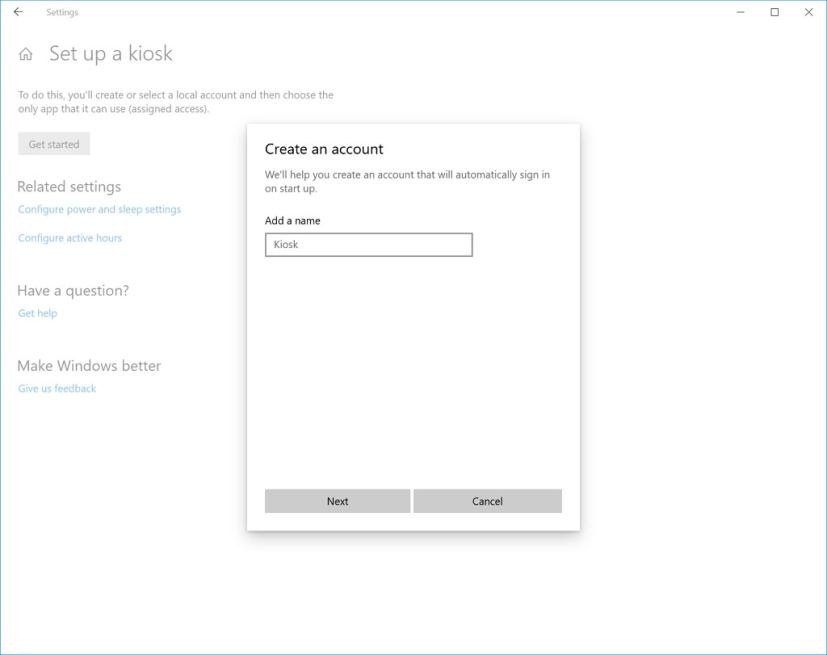Click the back arrow in the title bar
The image size is (827, 655).
(18, 12)
